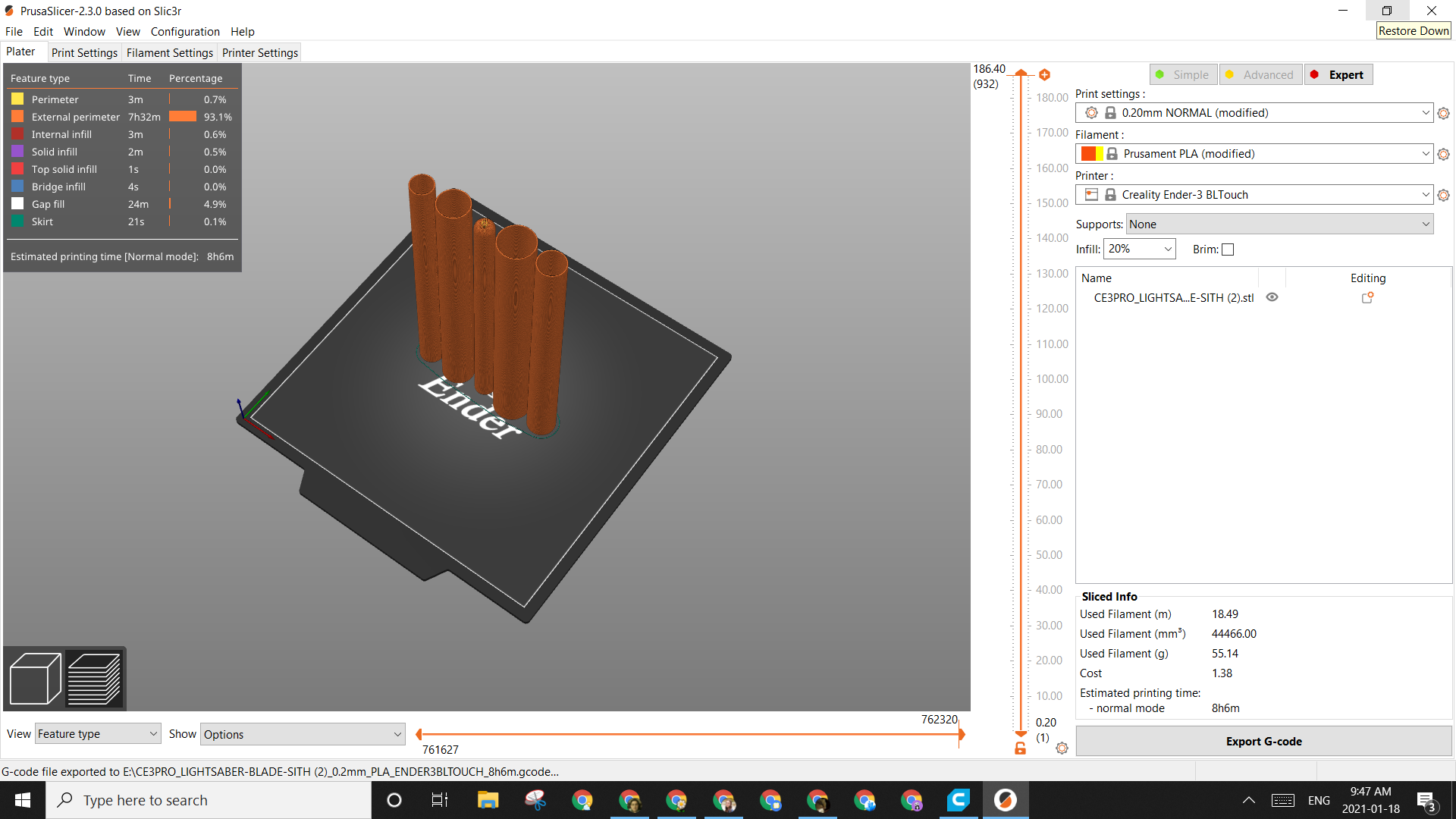This screenshot has height=819, width=1456.
Task: Open the blue C app on the taskbar
Action: (x=959, y=800)
